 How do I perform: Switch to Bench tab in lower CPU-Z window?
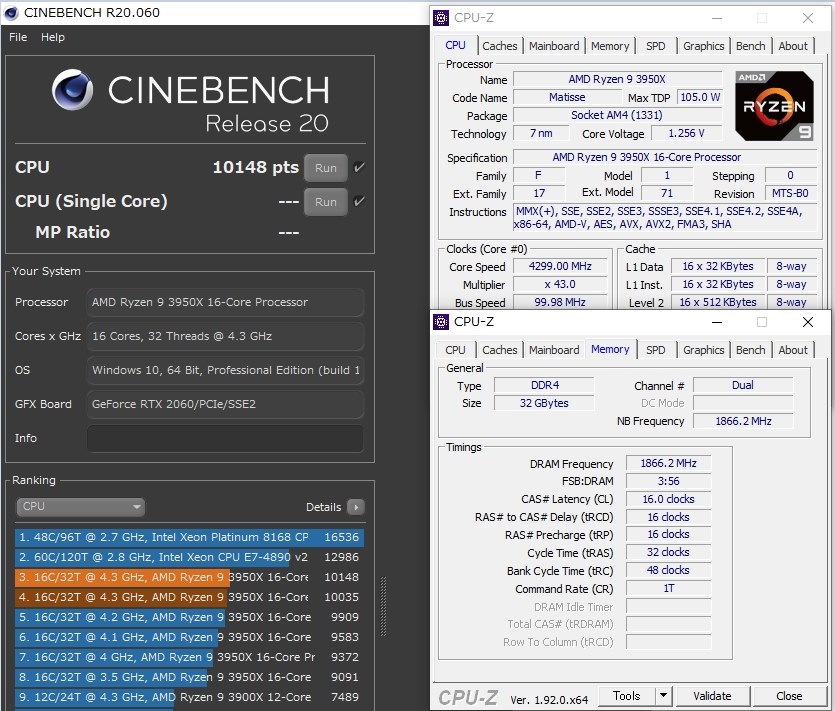coord(750,350)
